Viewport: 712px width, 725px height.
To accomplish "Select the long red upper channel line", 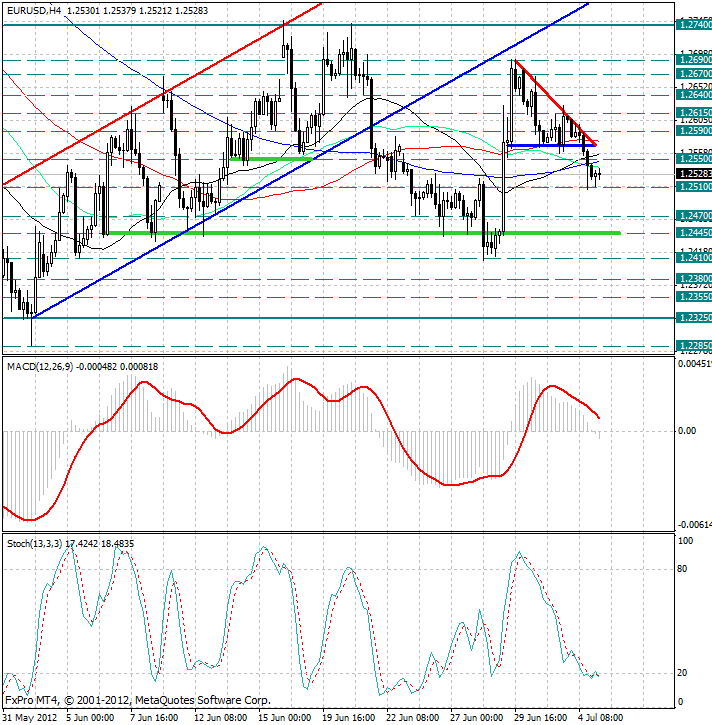I will pos(160,95).
